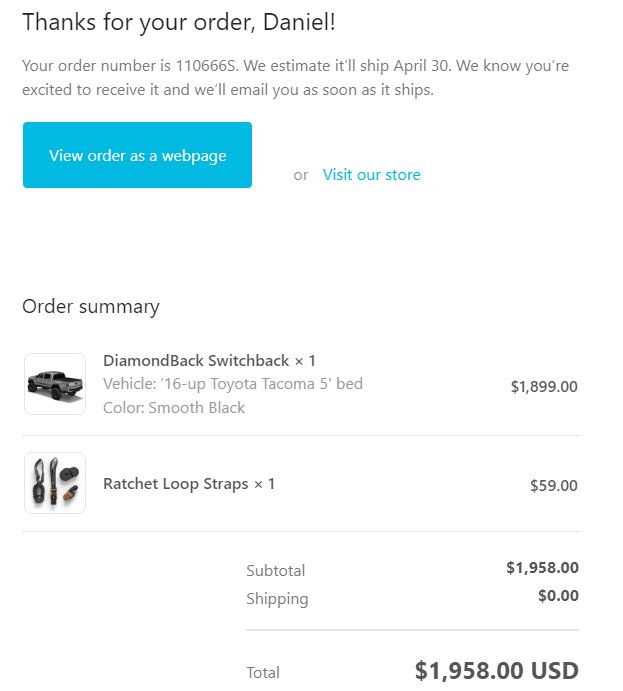Click the Subtotal label
The height and width of the screenshot is (691, 623).
click(x=276, y=571)
